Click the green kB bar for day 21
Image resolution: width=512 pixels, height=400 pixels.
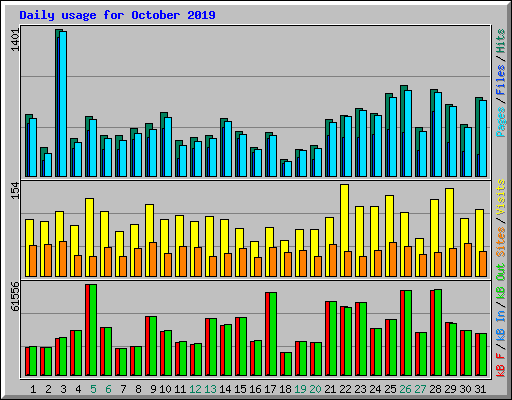pyautogui.click(x=333, y=339)
